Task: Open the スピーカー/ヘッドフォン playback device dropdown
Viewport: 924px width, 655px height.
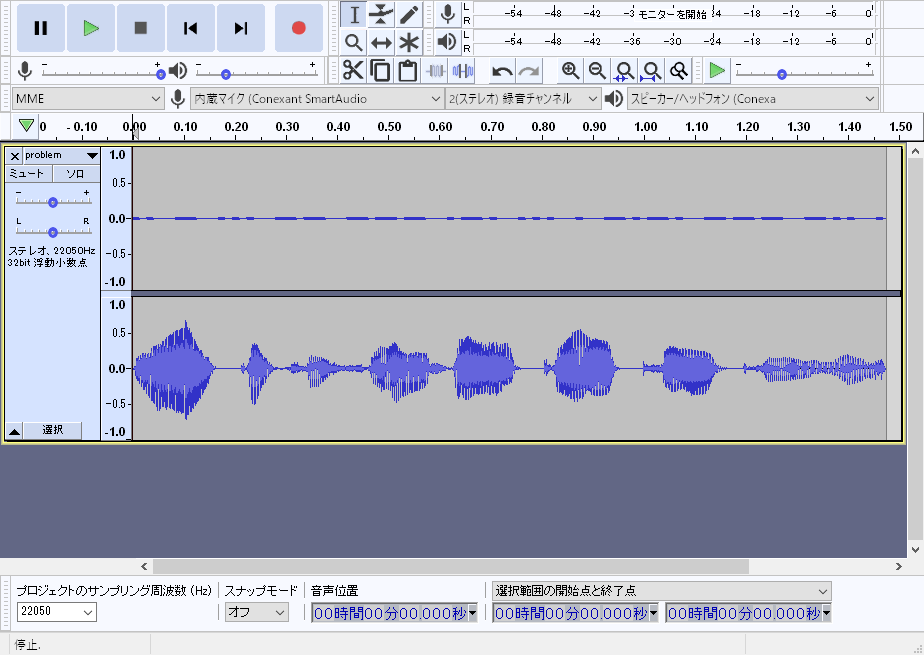Action: [753, 98]
